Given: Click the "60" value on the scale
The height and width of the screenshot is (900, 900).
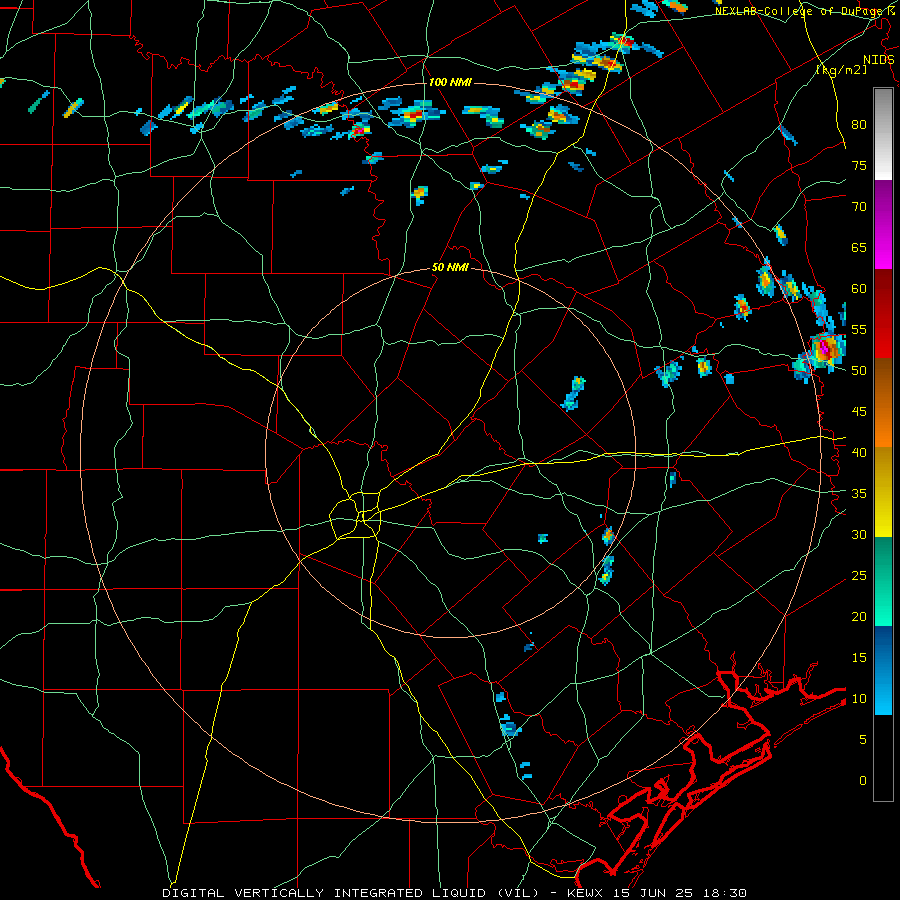Looking at the screenshot, I should 859,289.
